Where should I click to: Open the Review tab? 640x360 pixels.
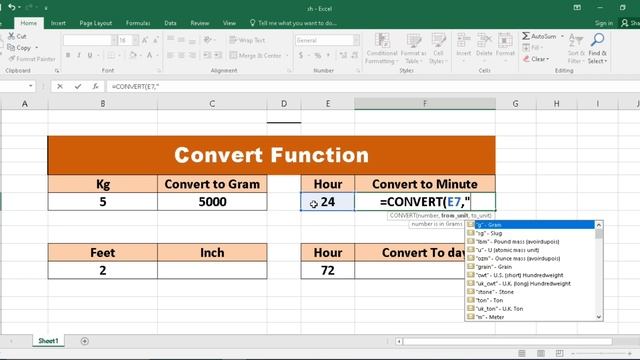click(x=200, y=23)
